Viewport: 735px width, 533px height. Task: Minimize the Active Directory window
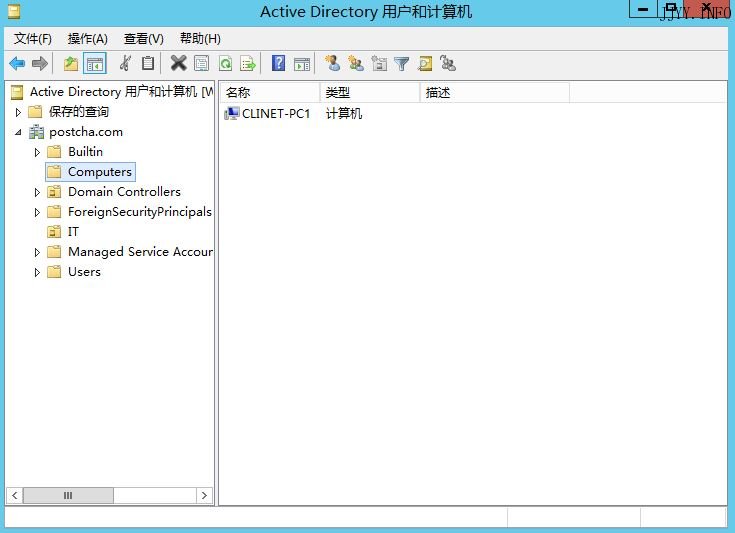click(643, 9)
